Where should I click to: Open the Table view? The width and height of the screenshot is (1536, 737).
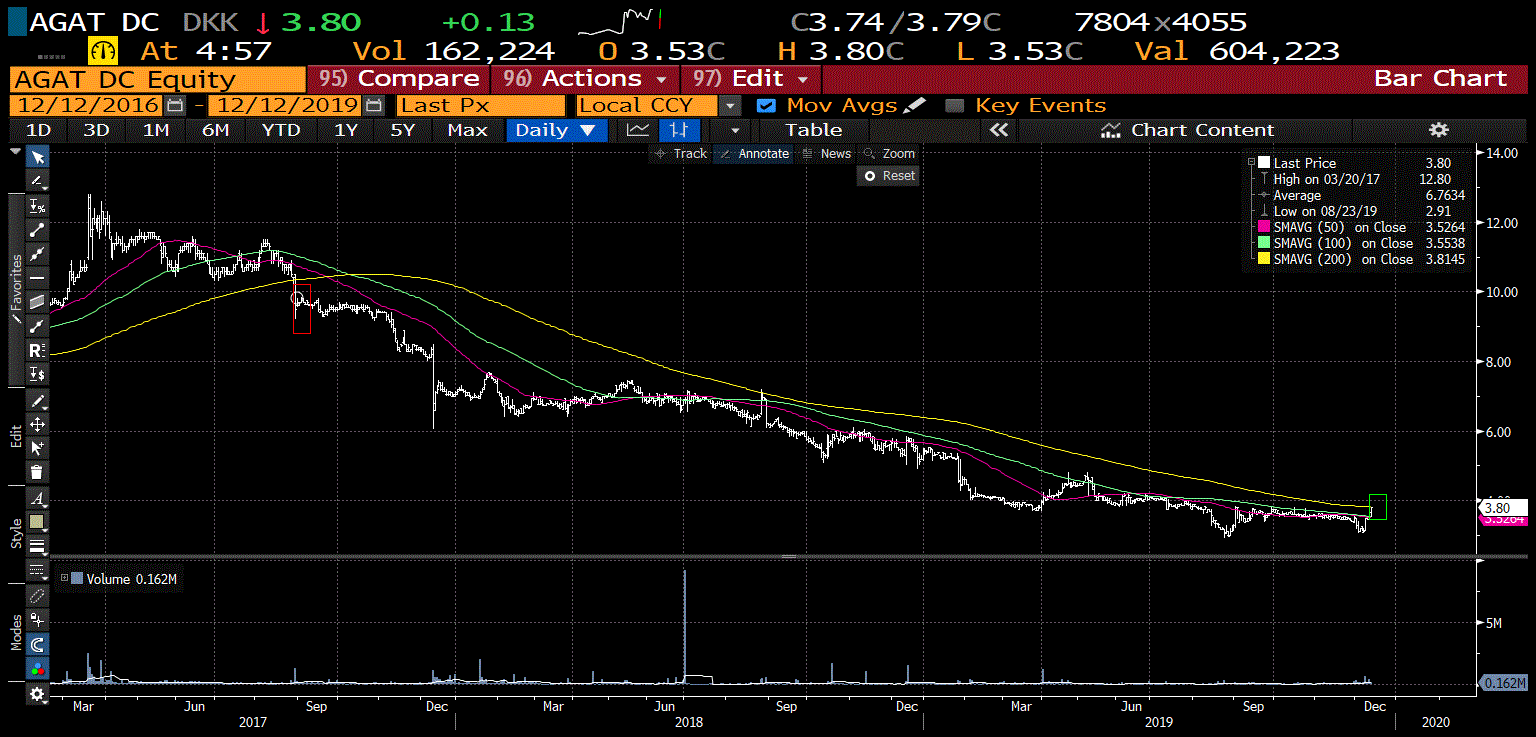pyautogui.click(x=813, y=130)
